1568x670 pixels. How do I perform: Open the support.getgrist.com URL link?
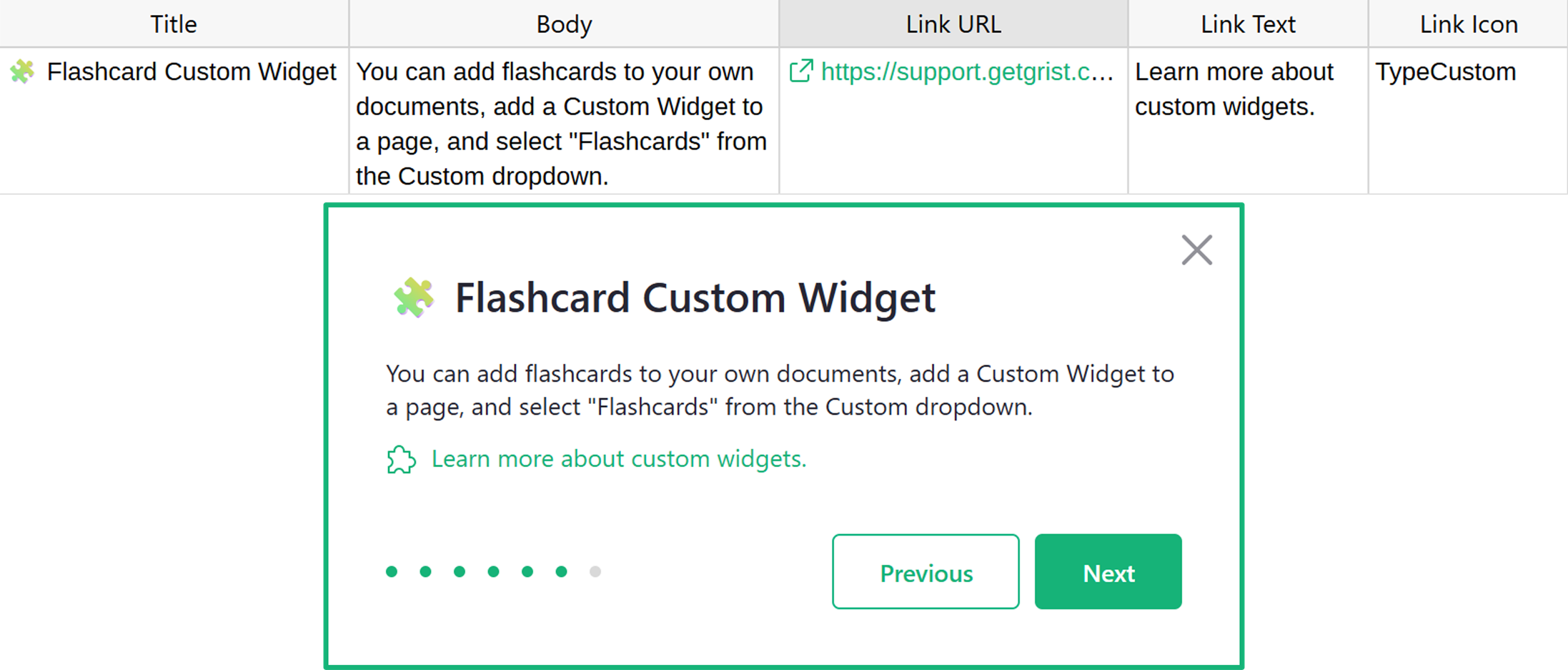pyautogui.click(x=967, y=72)
